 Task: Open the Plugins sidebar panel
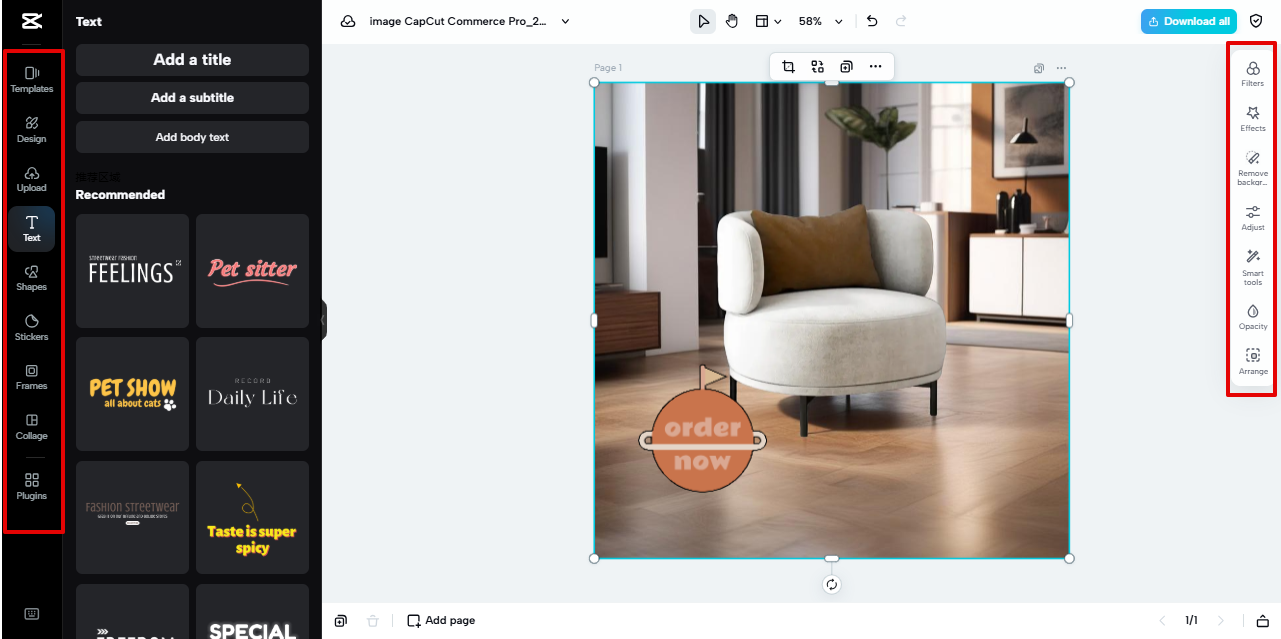31,487
